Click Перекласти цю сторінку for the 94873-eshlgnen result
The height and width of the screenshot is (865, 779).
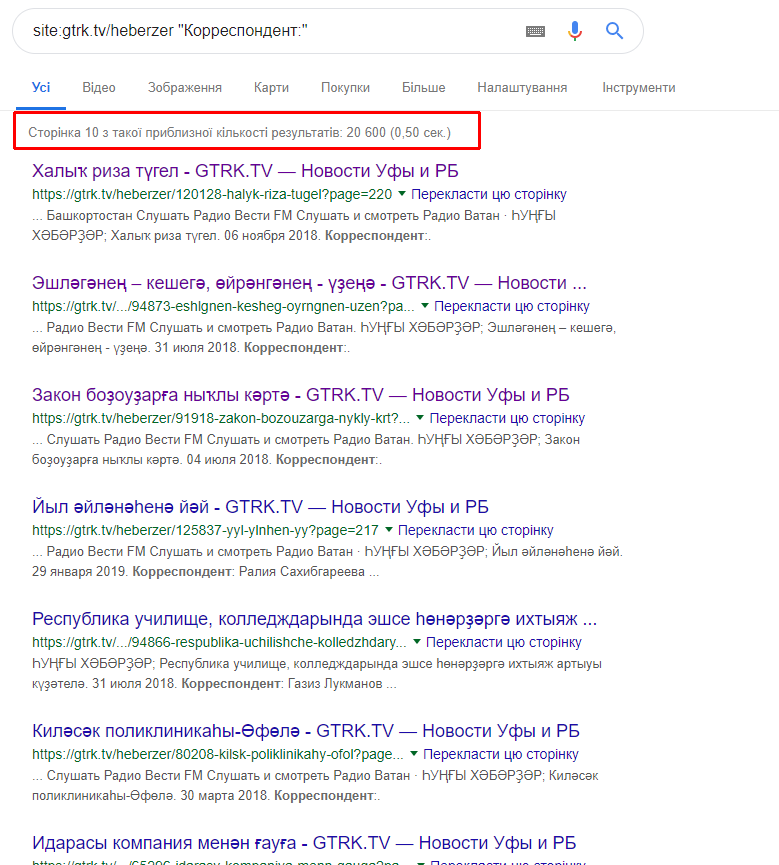(512, 306)
